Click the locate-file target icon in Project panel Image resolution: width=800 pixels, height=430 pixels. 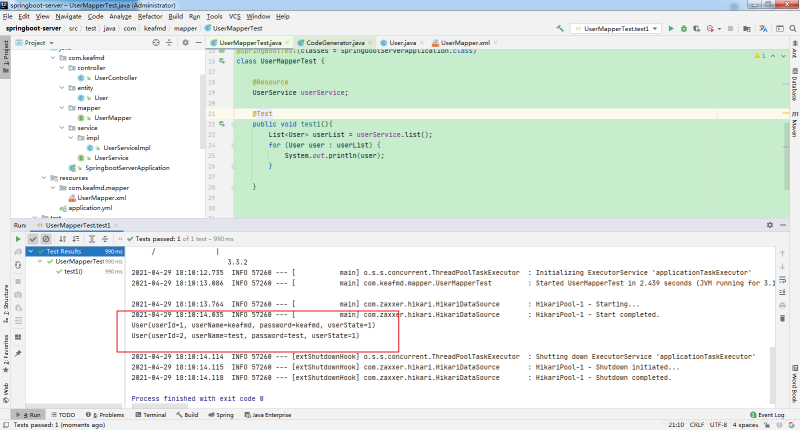click(x=154, y=43)
